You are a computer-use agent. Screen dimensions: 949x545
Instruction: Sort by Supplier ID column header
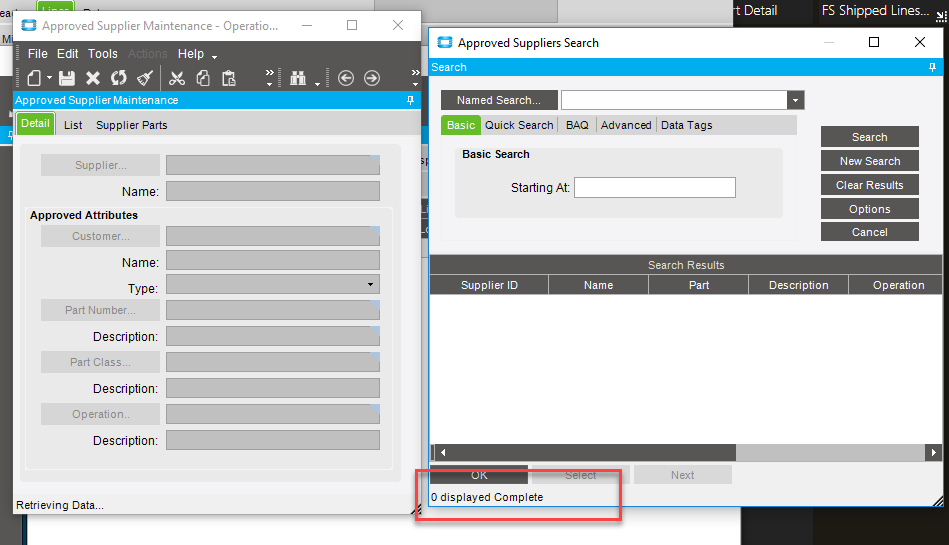click(489, 285)
